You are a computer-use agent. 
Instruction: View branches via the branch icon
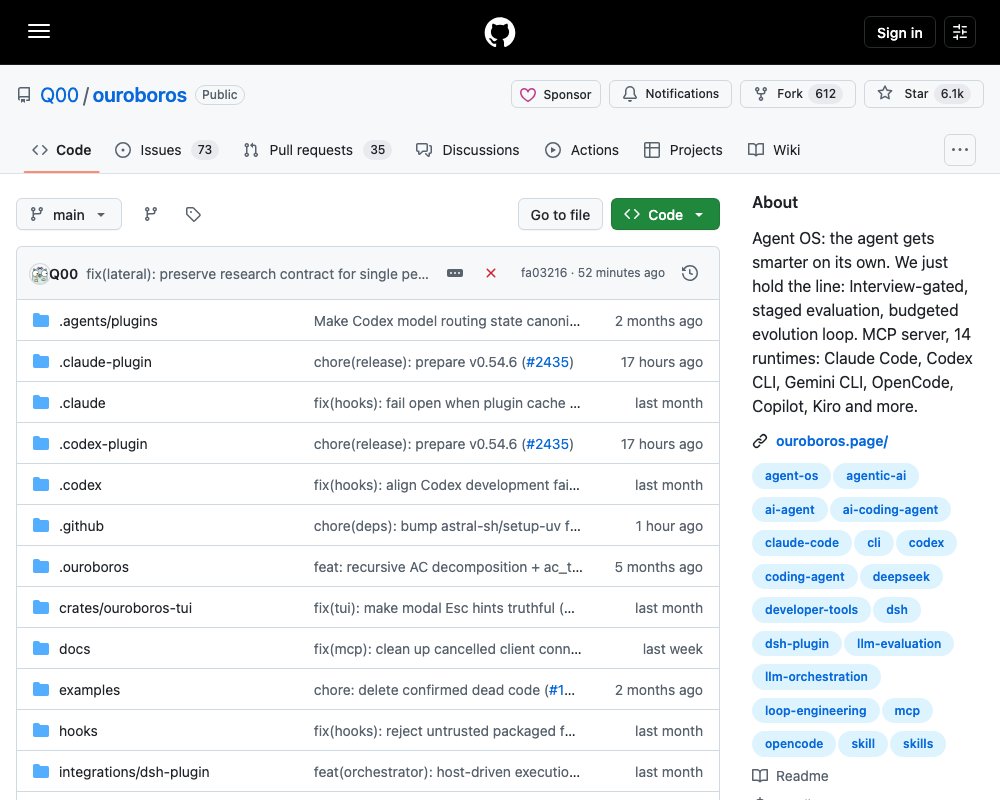pyautogui.click(x=151, y=214)
